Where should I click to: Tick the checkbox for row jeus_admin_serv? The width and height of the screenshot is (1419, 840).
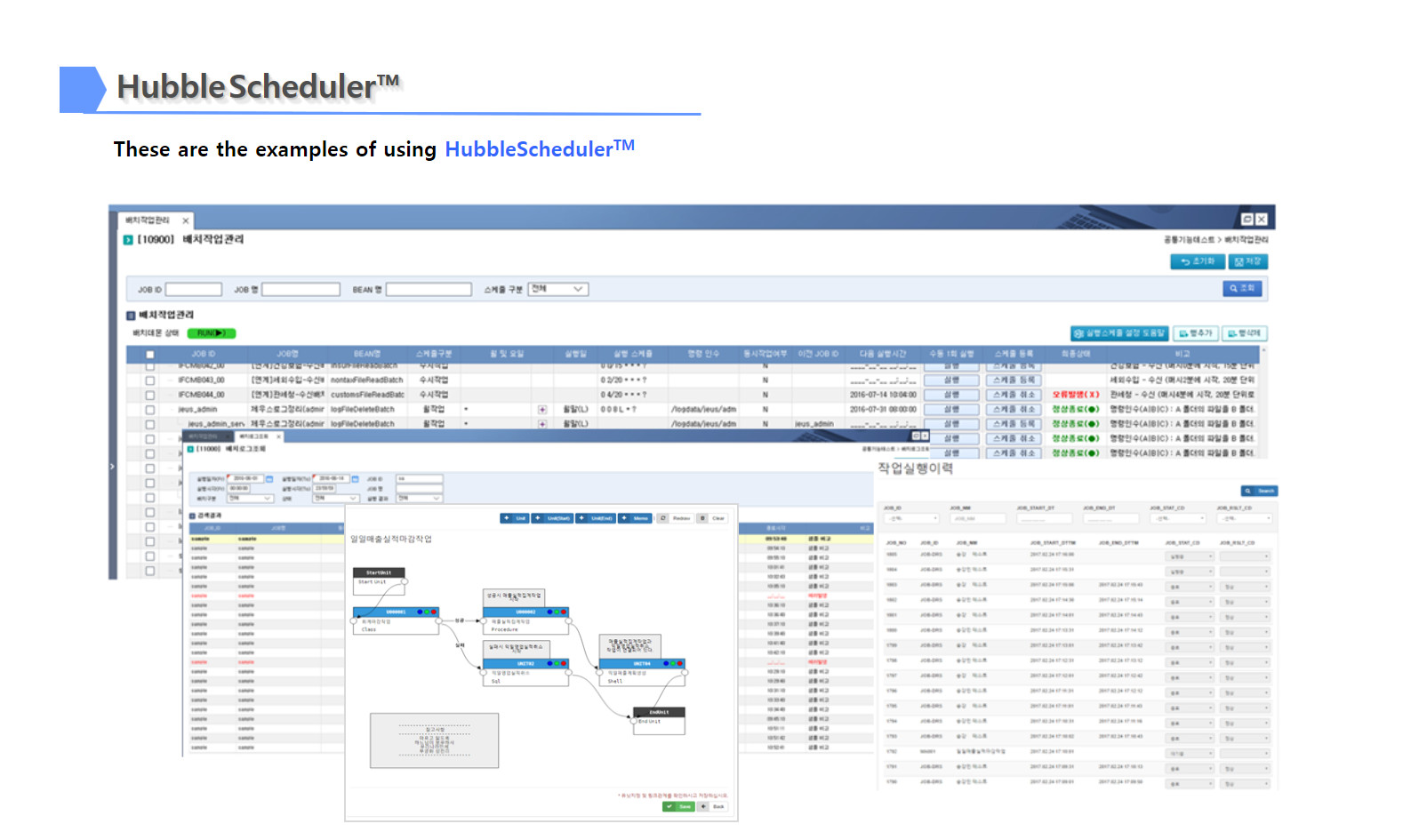click(x=150, y=424)
